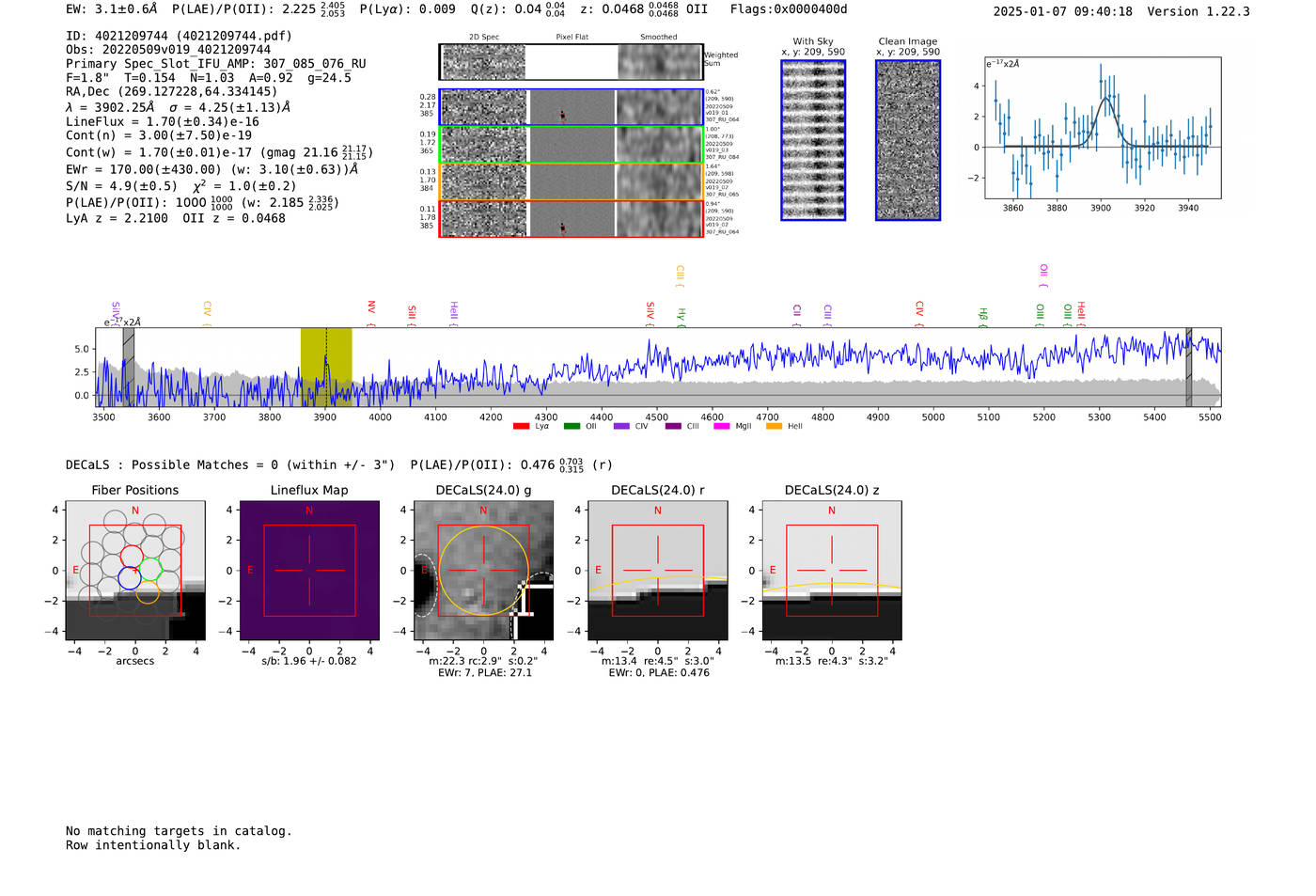Click the yellow highlighted band near 3900 Å
Screen dimensions: 1316x896
point(326,367)
